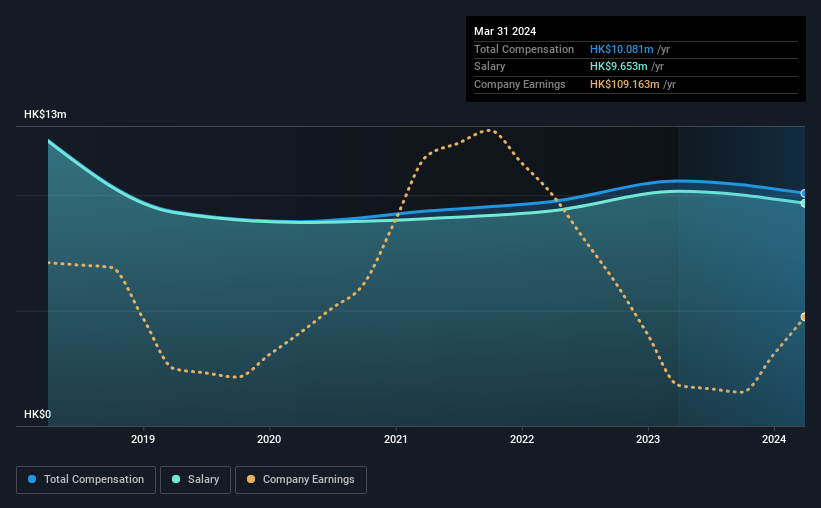Click the HK$0 y-axis label
The height and width of the screenshot is (508, 821).
click(x=37, y=414)
